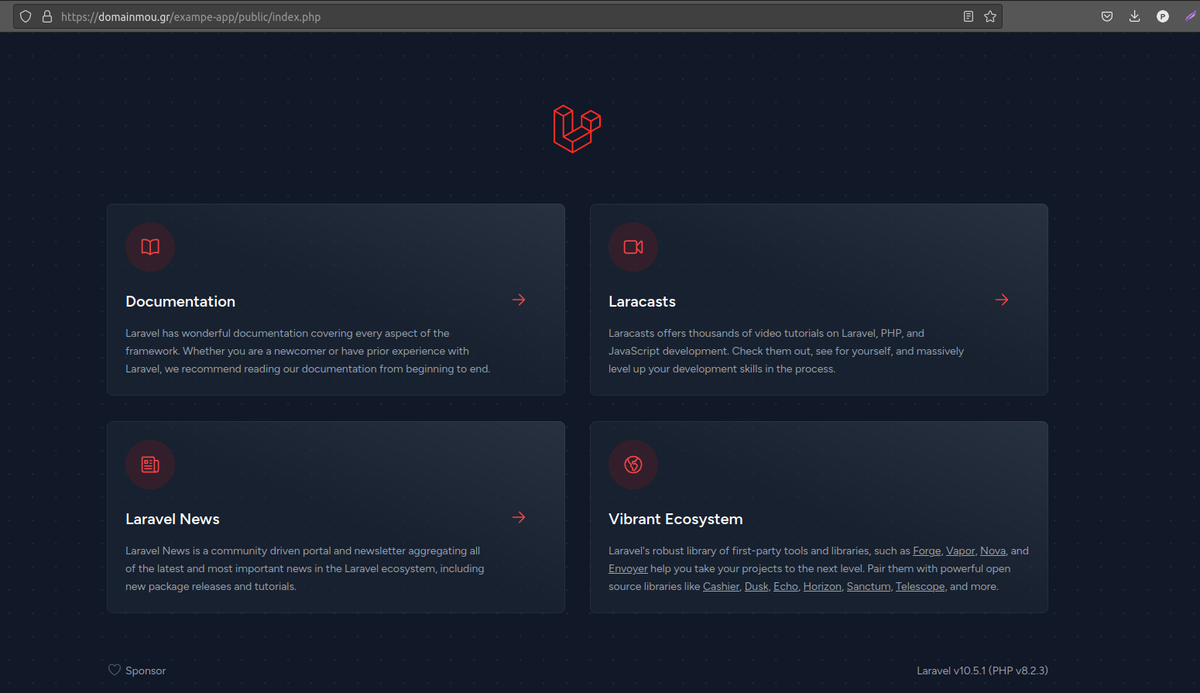Bookmark this page with the star icon

pos(990,17)
